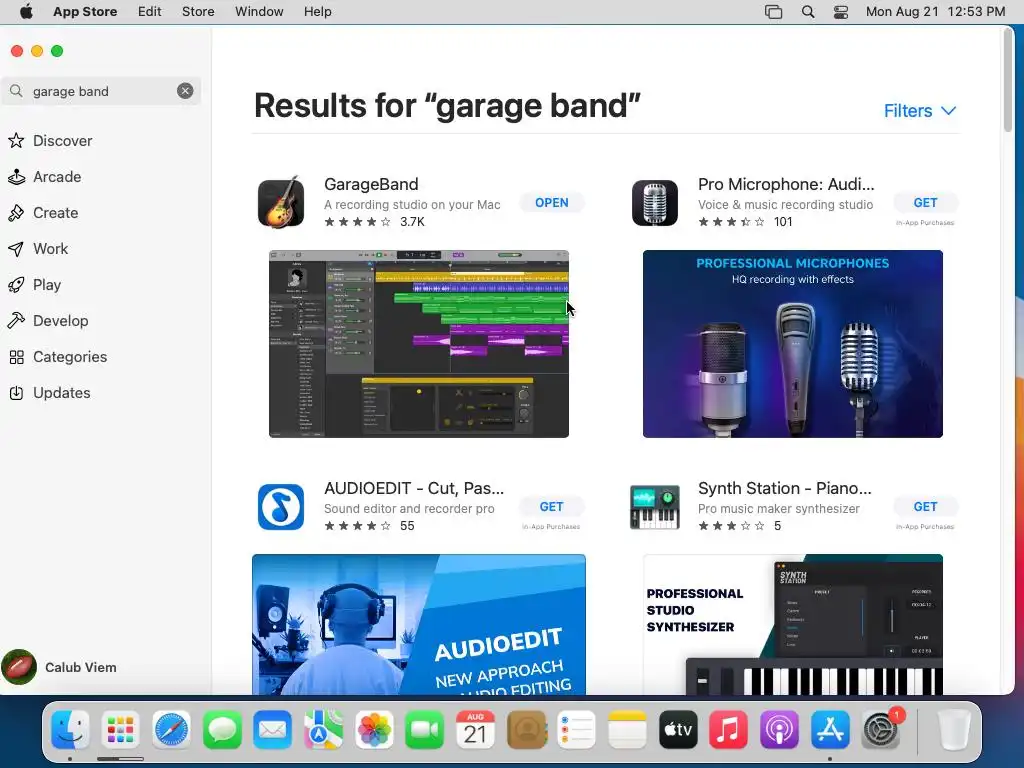Click App Store icon in the Dock
The width and height of the screenshot is (1024, 768).
[830, 729]
